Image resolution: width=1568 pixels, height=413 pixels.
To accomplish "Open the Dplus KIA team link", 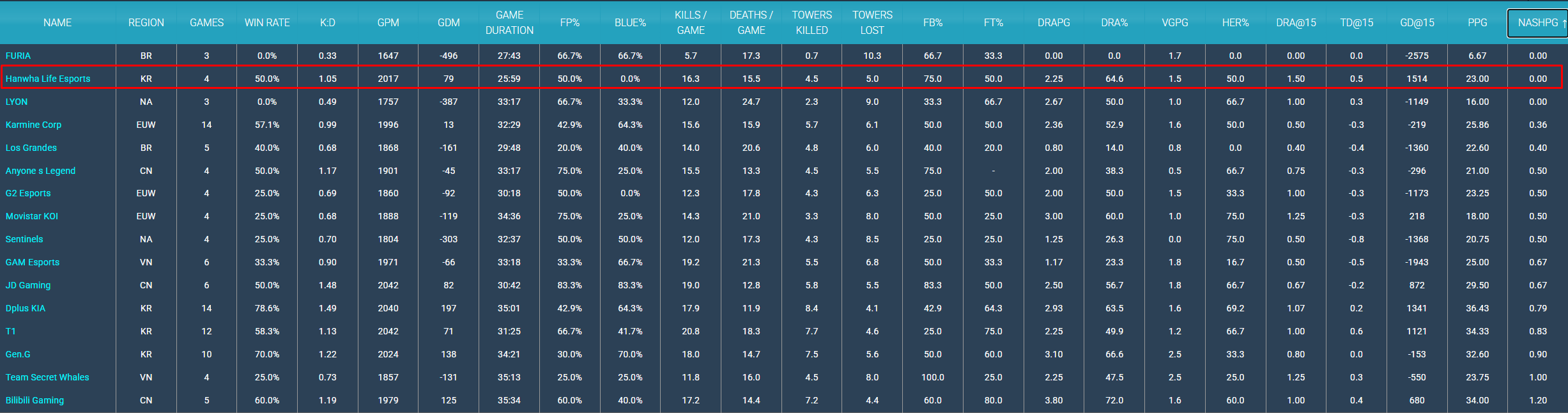I will 26,308.
